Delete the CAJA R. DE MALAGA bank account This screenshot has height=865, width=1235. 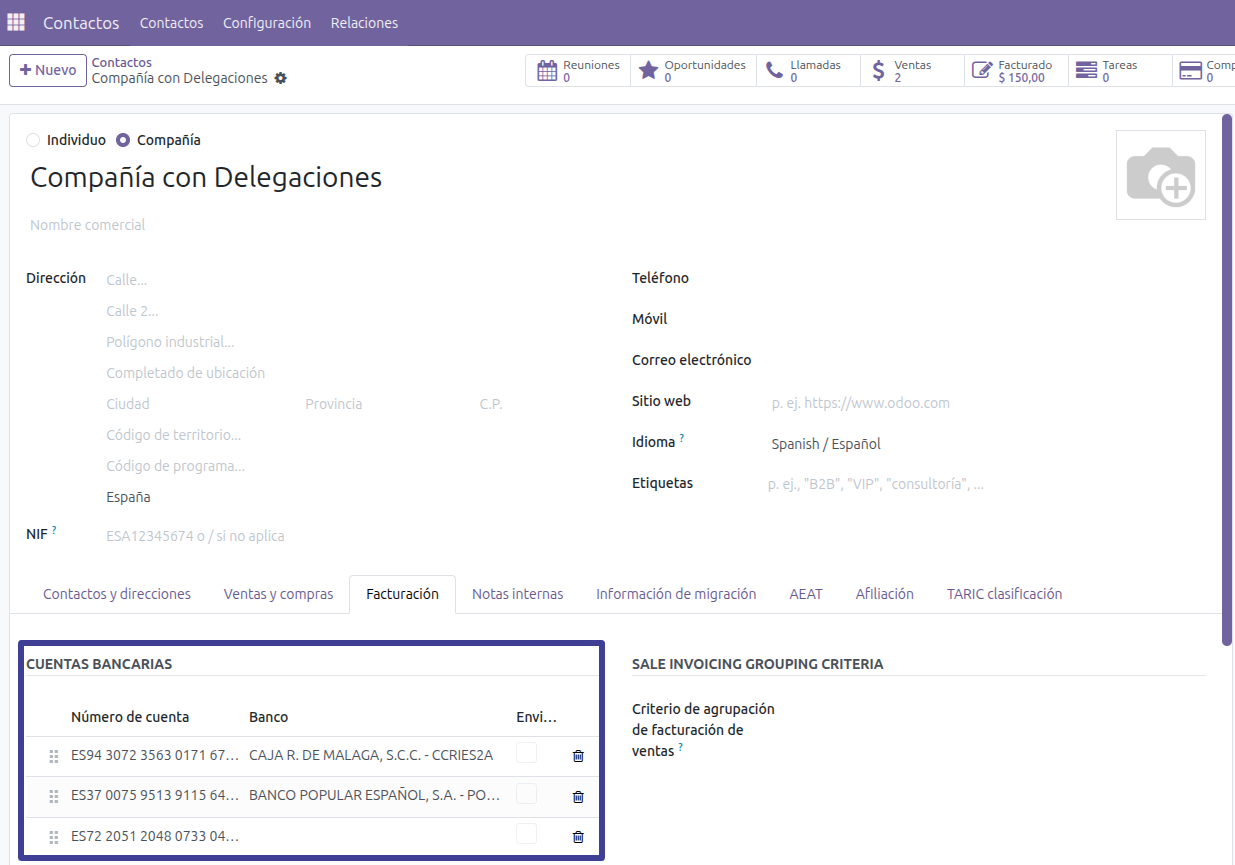(x=578, y=756)
